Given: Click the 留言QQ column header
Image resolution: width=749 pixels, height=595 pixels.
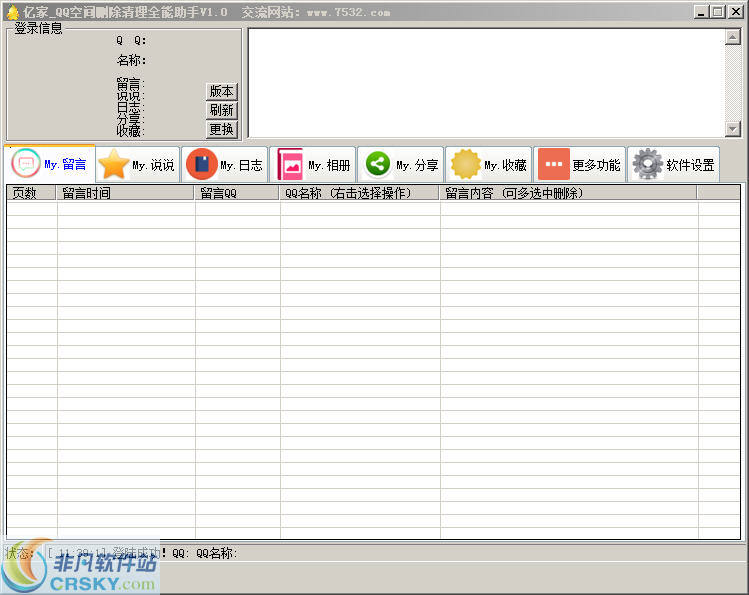Looking at the screenshot, I should (x=237, y=193).
